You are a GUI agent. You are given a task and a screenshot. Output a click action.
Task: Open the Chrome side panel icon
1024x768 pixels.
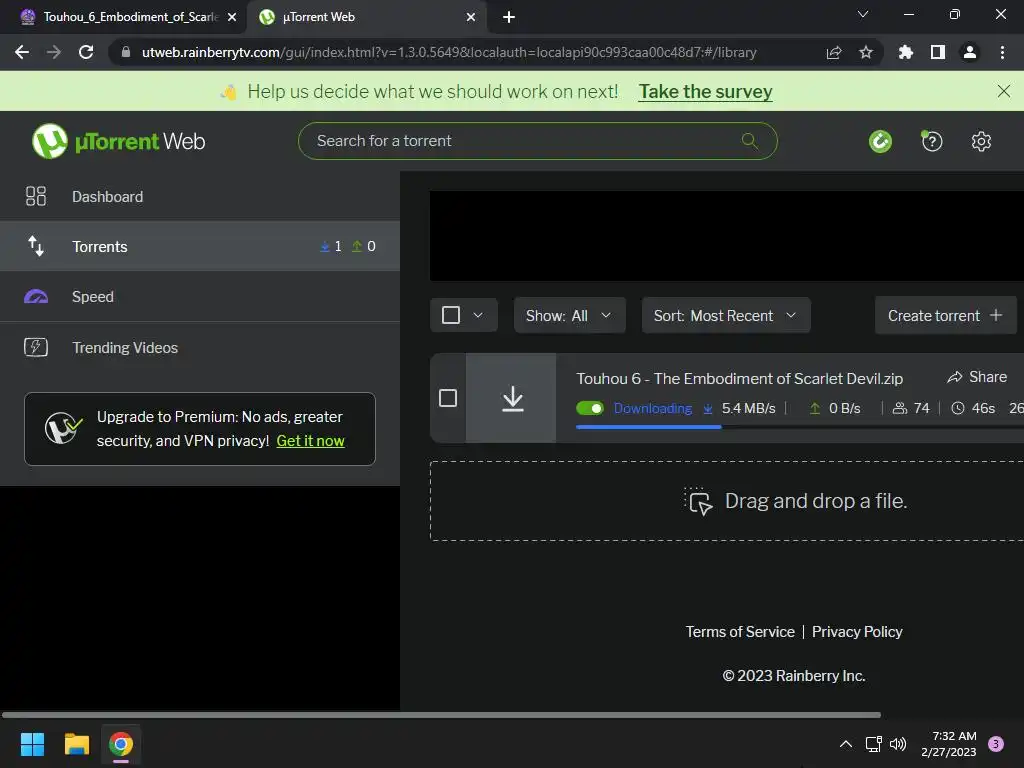938,52
